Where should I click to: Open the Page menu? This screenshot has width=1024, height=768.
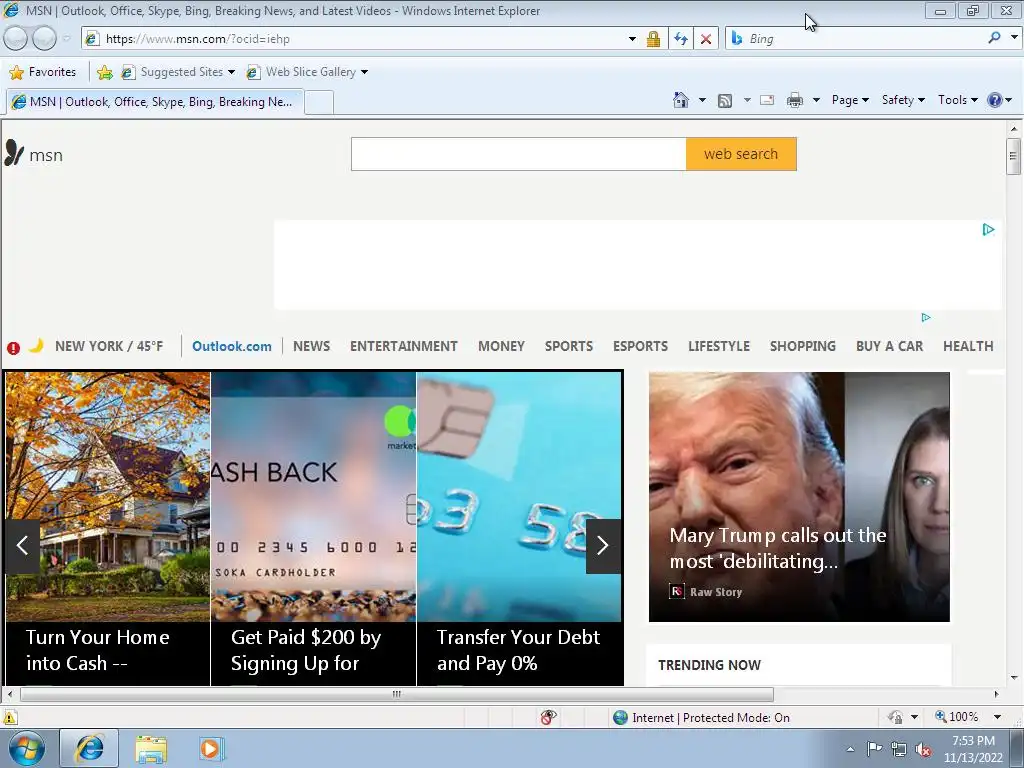(850, 100)
